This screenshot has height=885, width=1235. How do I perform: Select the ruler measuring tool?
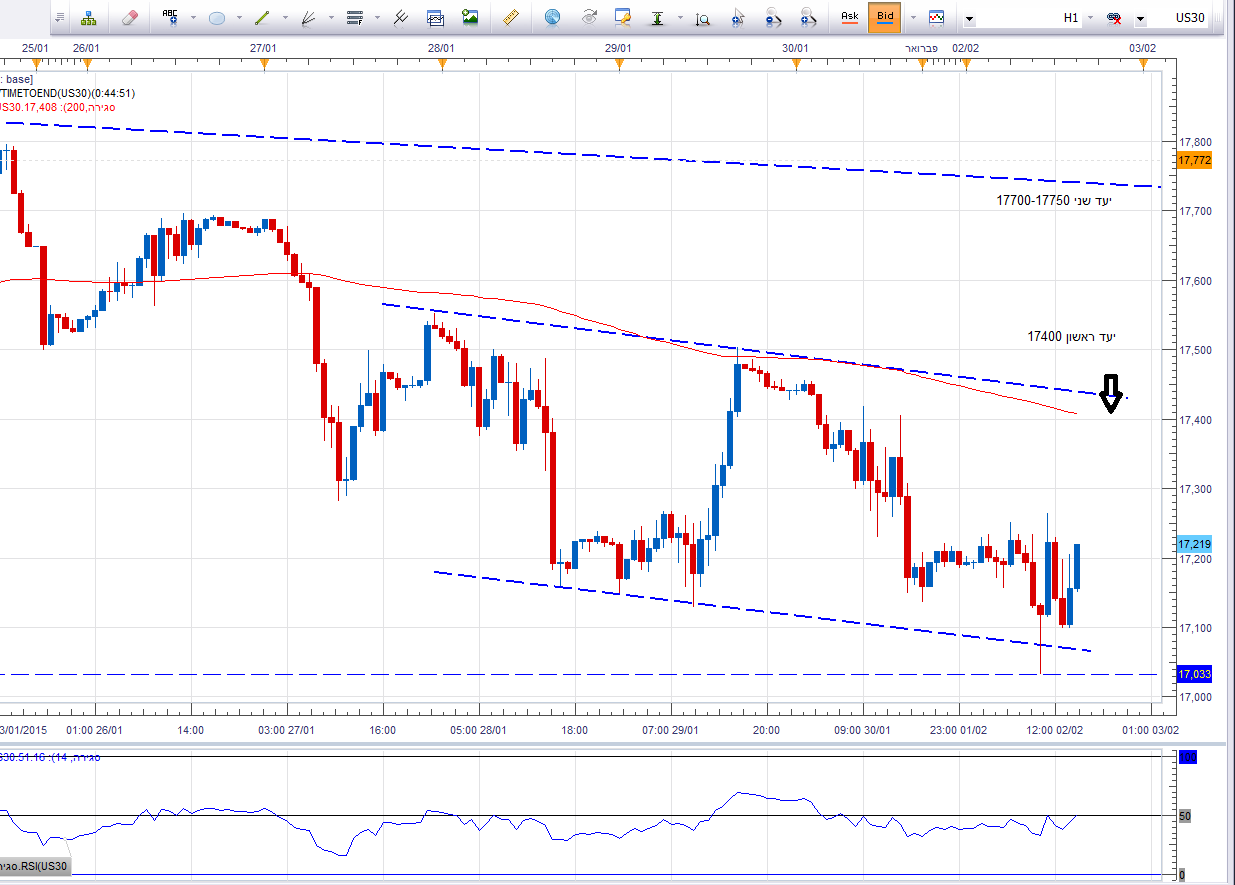point(509,18)
